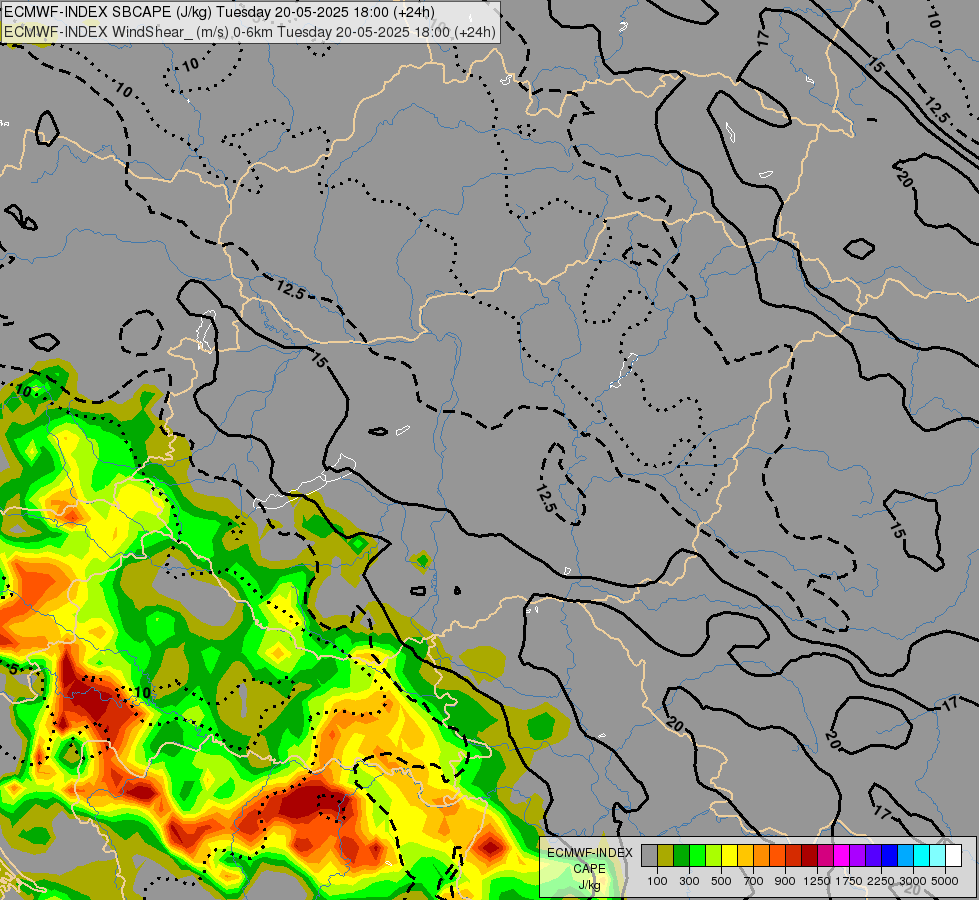The height and width of the screenshot is (900, 979).
Task: Select the lime yellow-green legend swatch
Action: (714, 855)
